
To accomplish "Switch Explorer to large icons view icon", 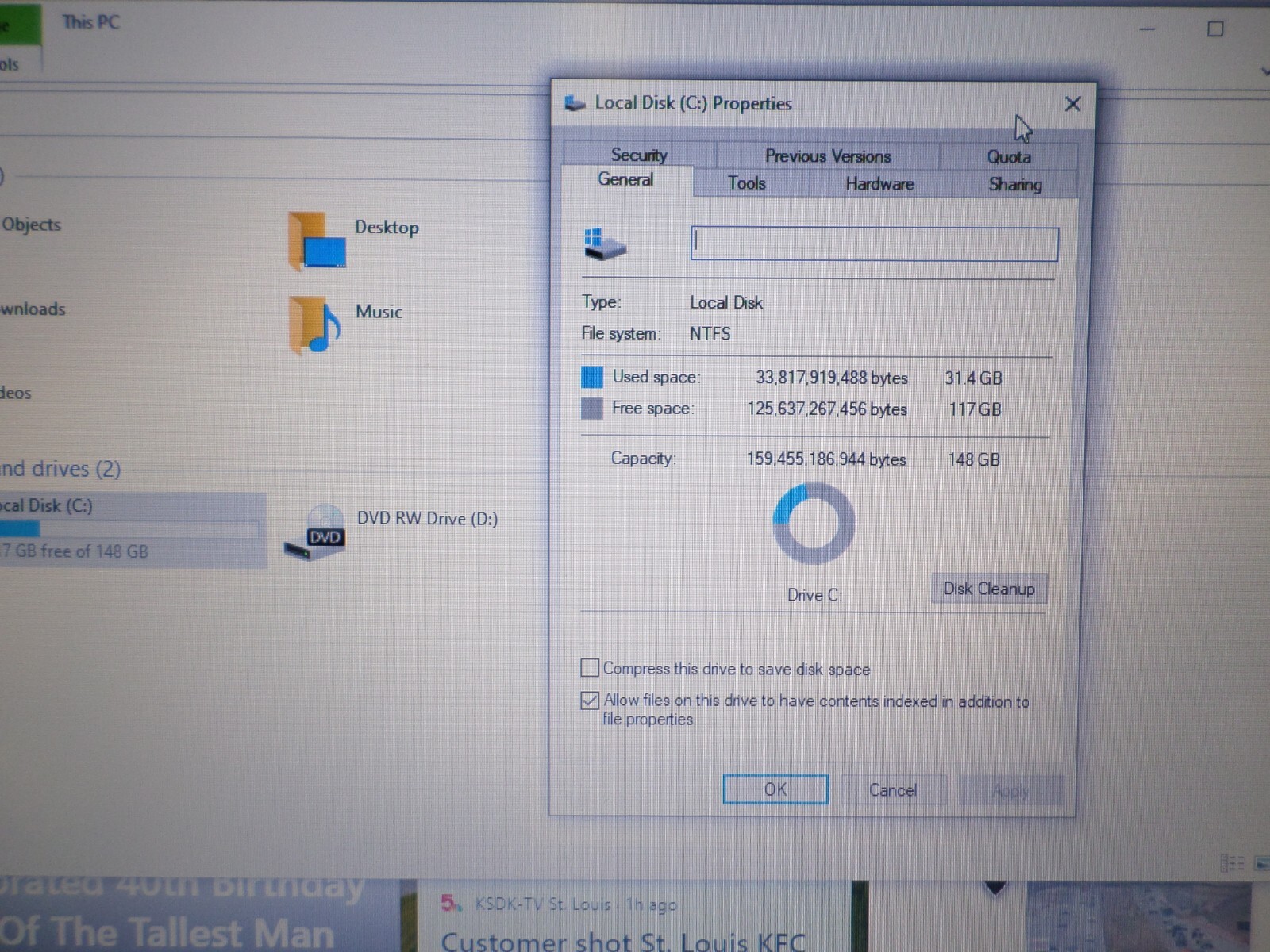I will (x=1261, y=863).
